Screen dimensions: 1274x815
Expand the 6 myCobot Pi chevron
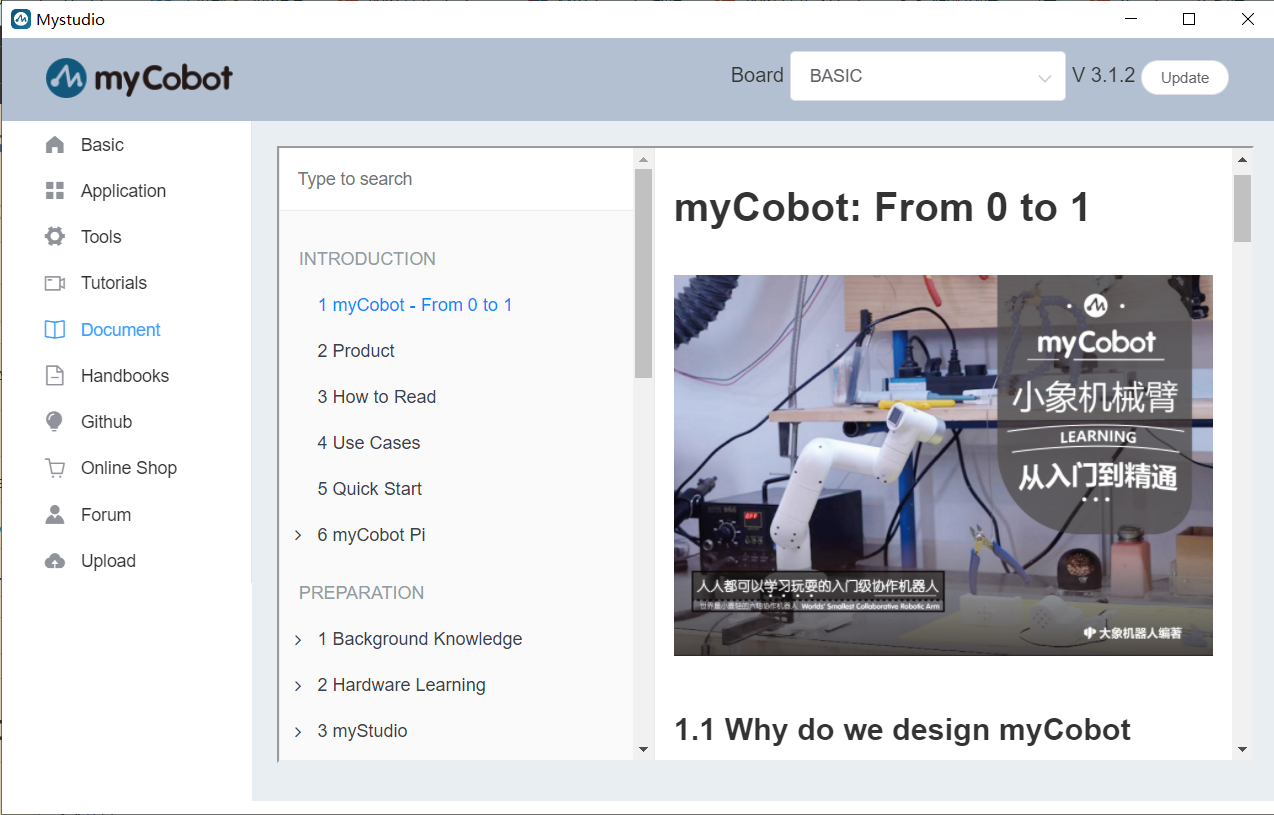pos(298,535)
